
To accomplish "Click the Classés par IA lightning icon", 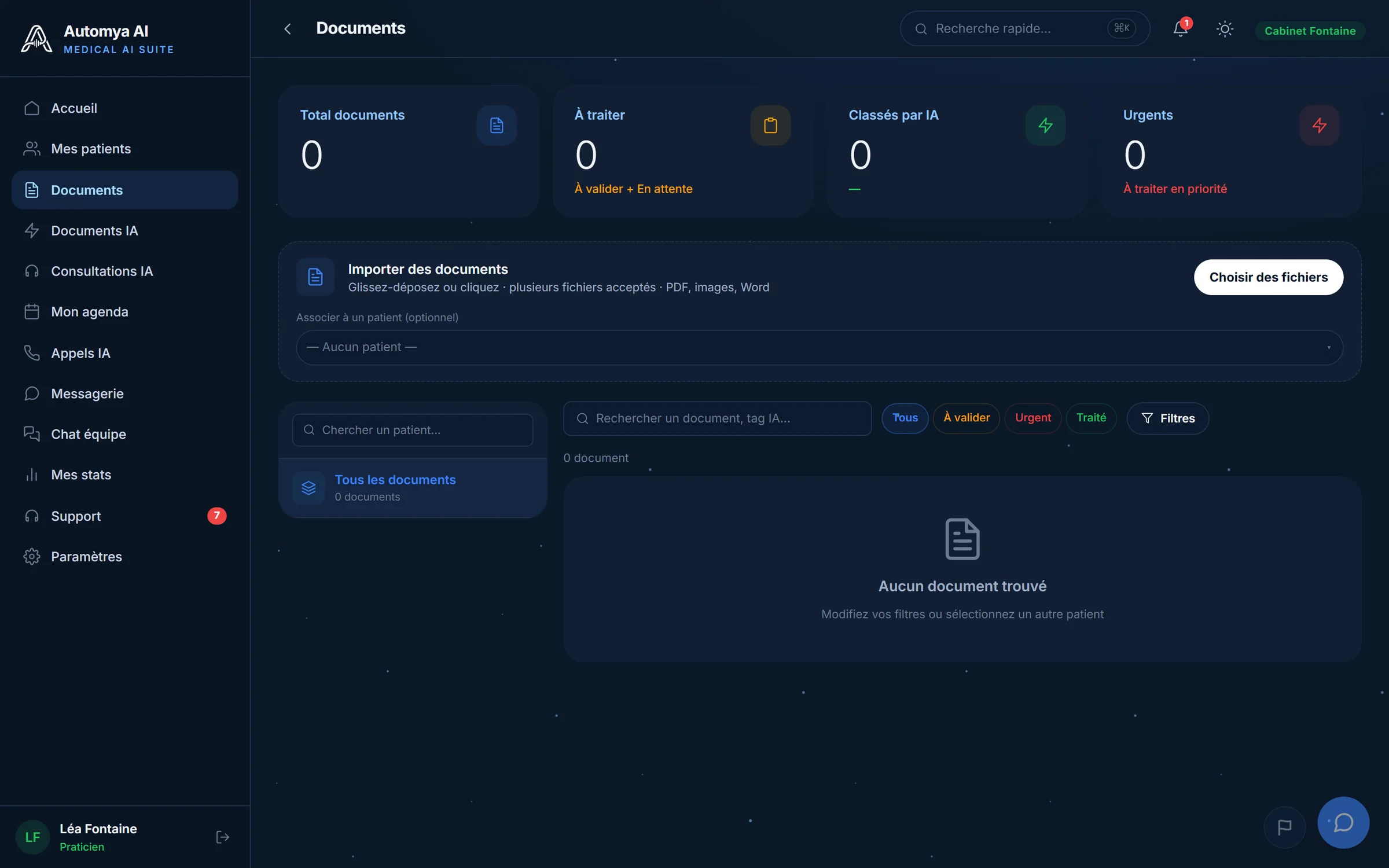I will 1045,125.
